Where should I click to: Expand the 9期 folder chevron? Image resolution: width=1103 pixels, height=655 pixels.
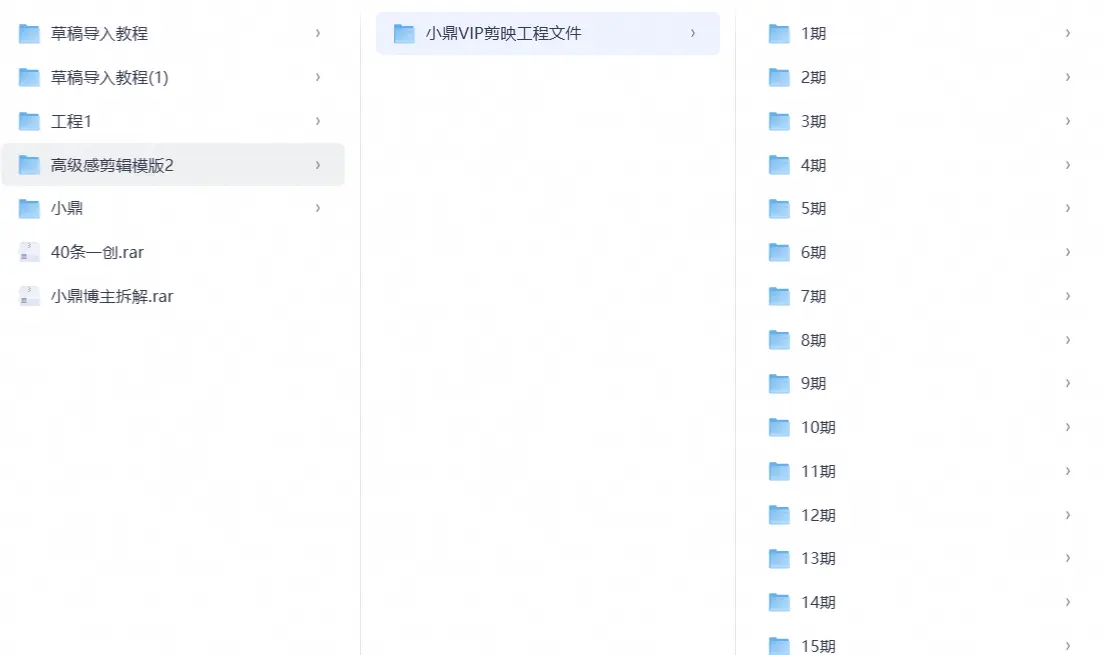tap(1068, 383)
